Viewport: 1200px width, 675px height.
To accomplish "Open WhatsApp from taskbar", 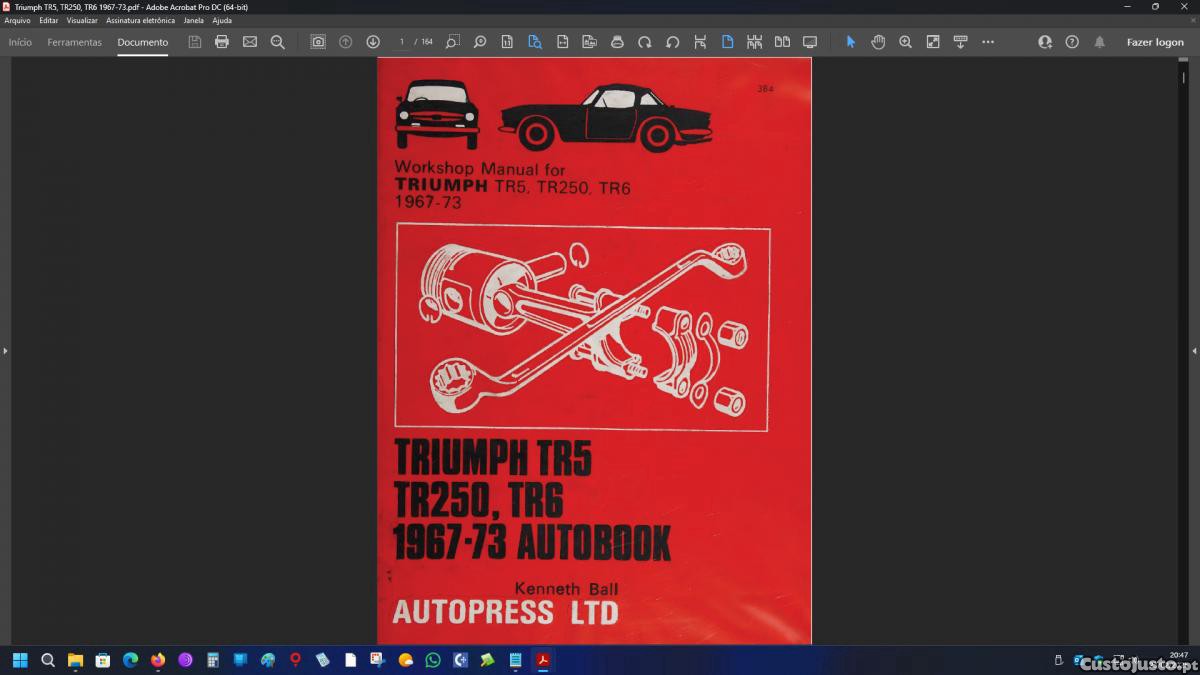I will coord(433,660).
